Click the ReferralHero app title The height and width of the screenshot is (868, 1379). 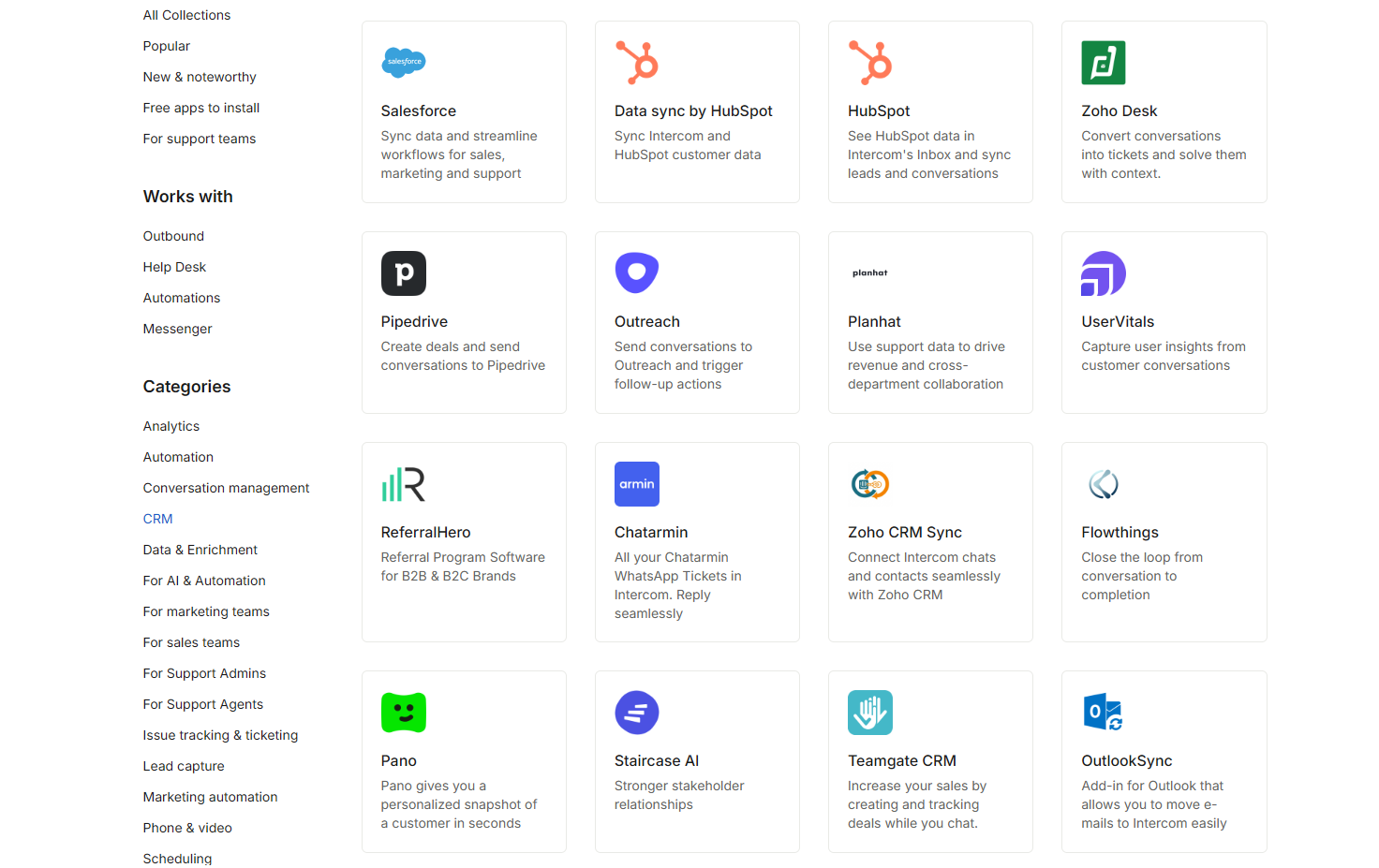tap(426, 532)
